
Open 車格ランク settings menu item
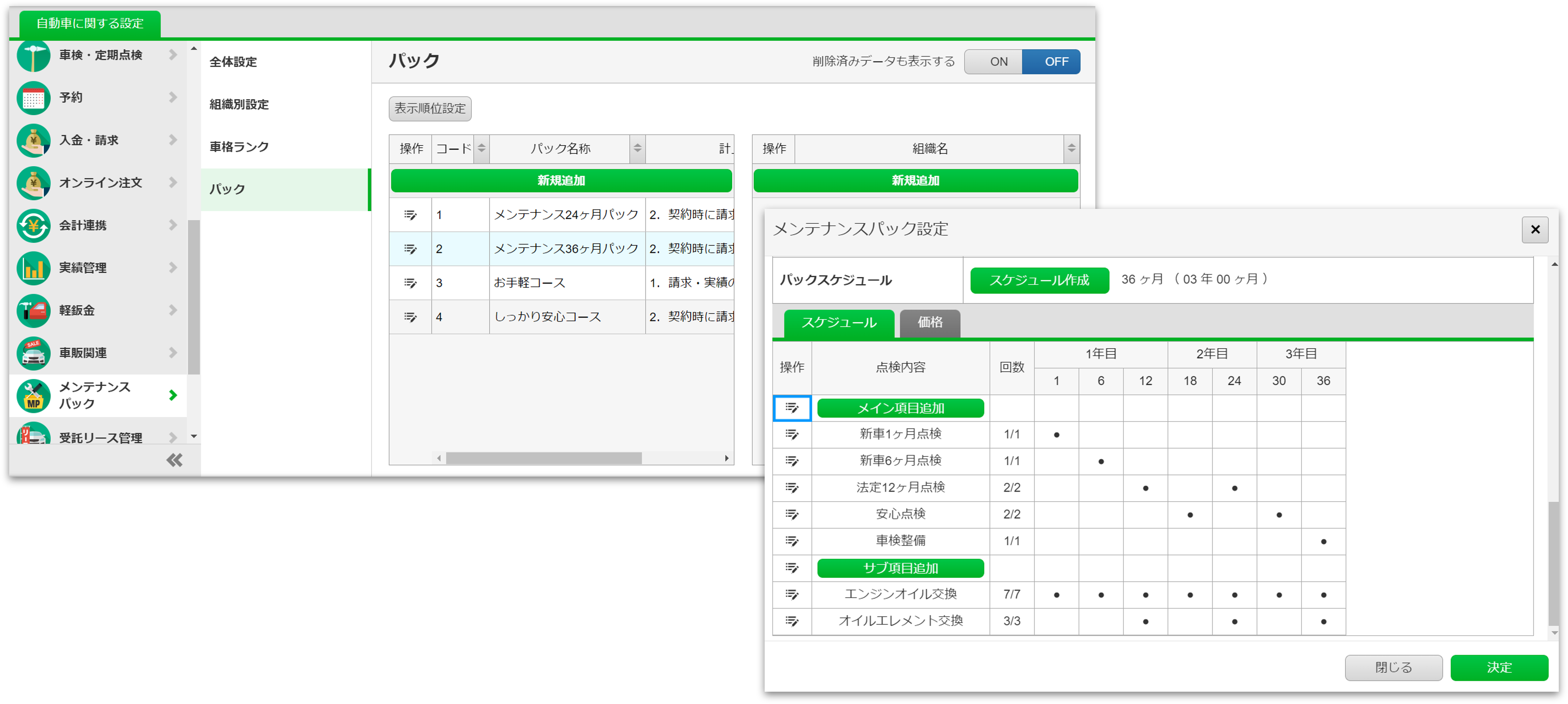tap(239, 146)
